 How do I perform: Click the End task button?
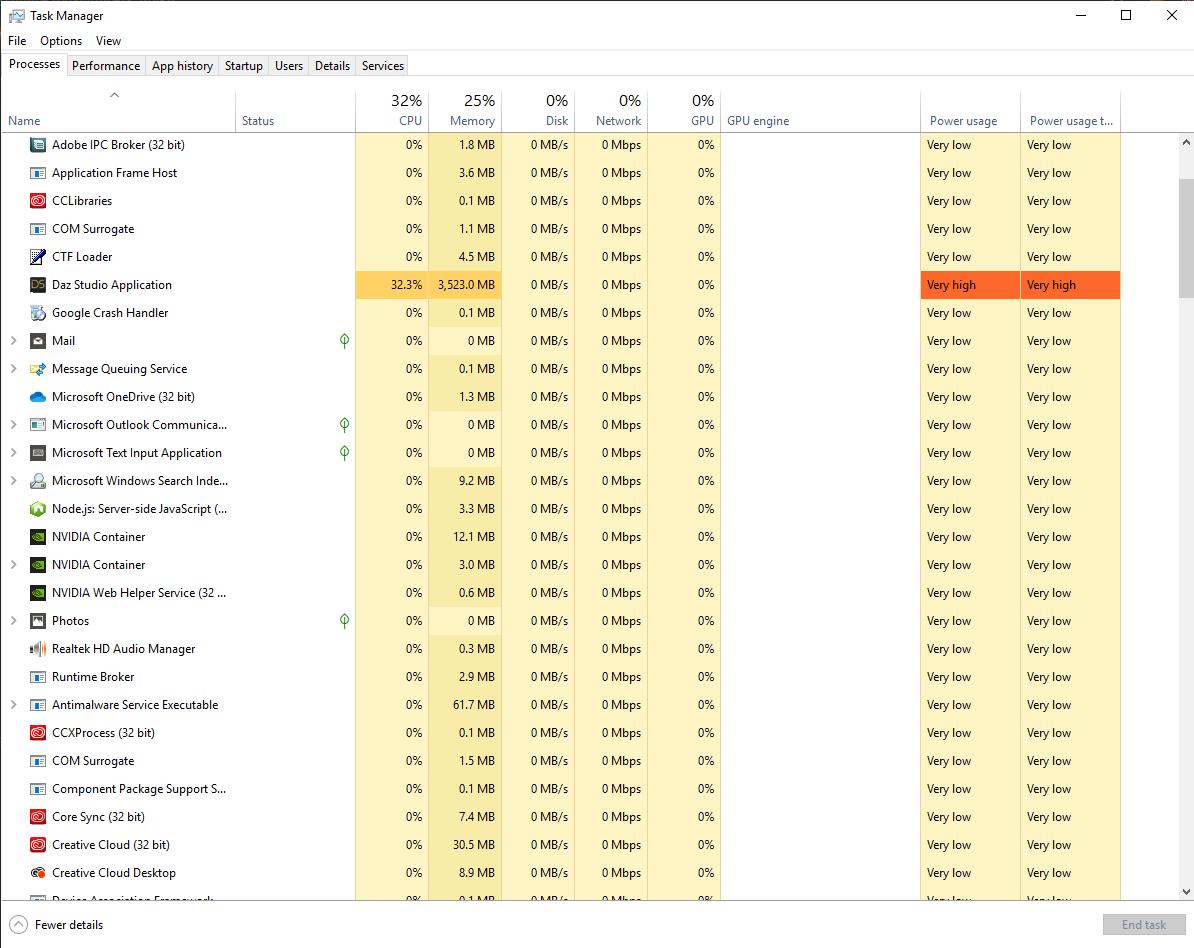coord(1144,924)
